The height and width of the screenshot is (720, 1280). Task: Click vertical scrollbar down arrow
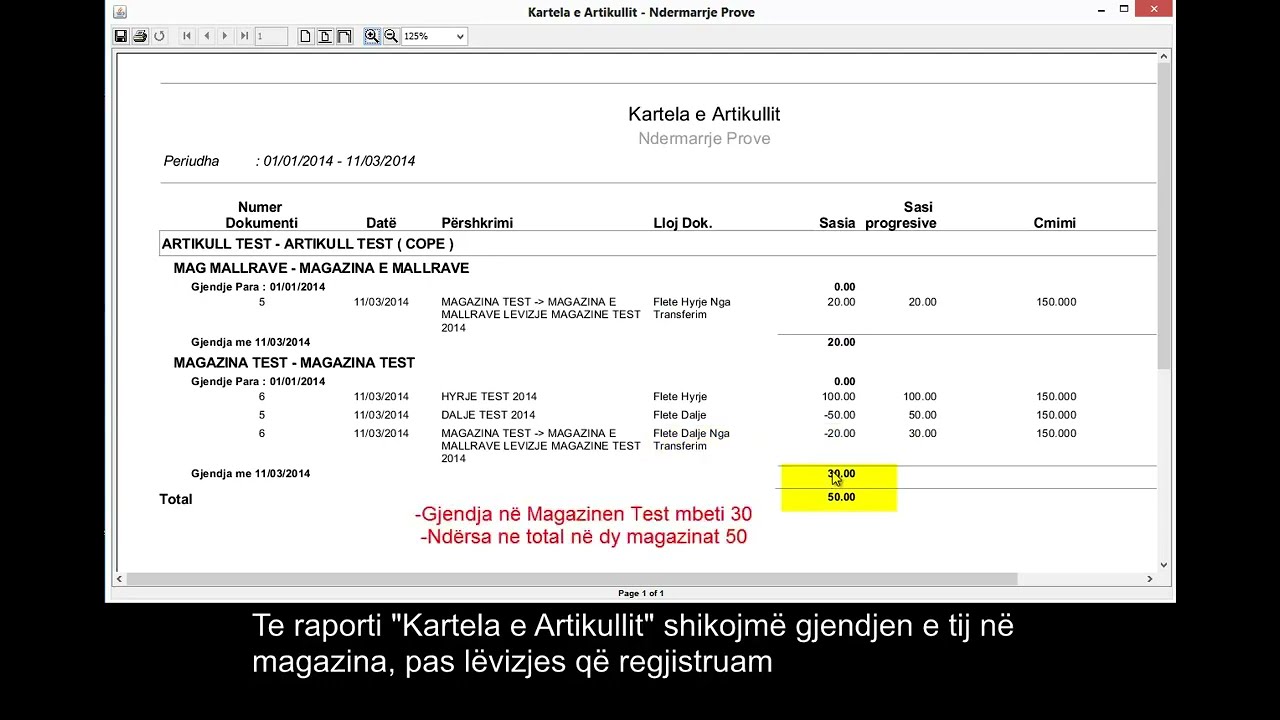tap(1164, 565)
